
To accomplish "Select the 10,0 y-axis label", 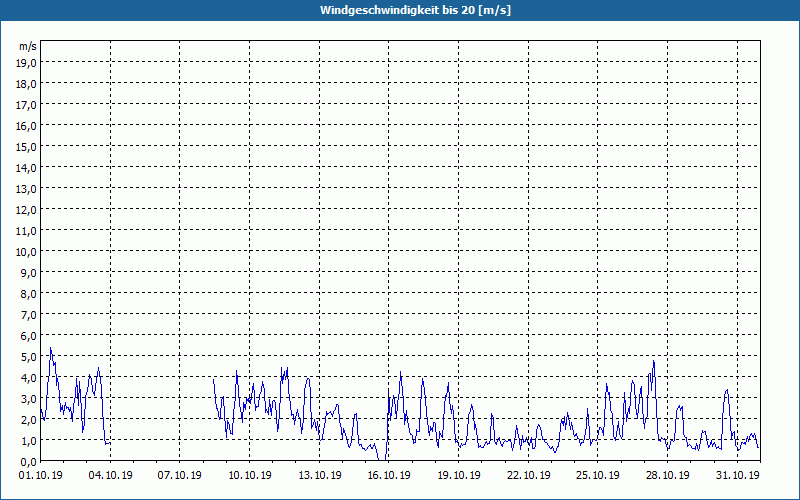I will (28, 252).
